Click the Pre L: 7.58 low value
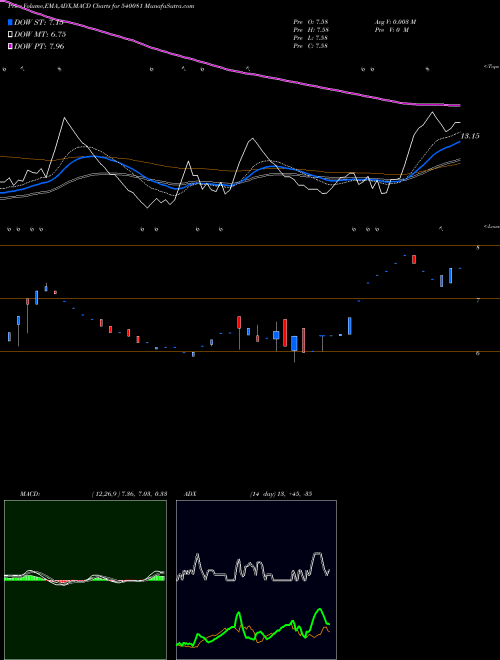The height and width of the screenshot is (660, 500). pos(311,37)
